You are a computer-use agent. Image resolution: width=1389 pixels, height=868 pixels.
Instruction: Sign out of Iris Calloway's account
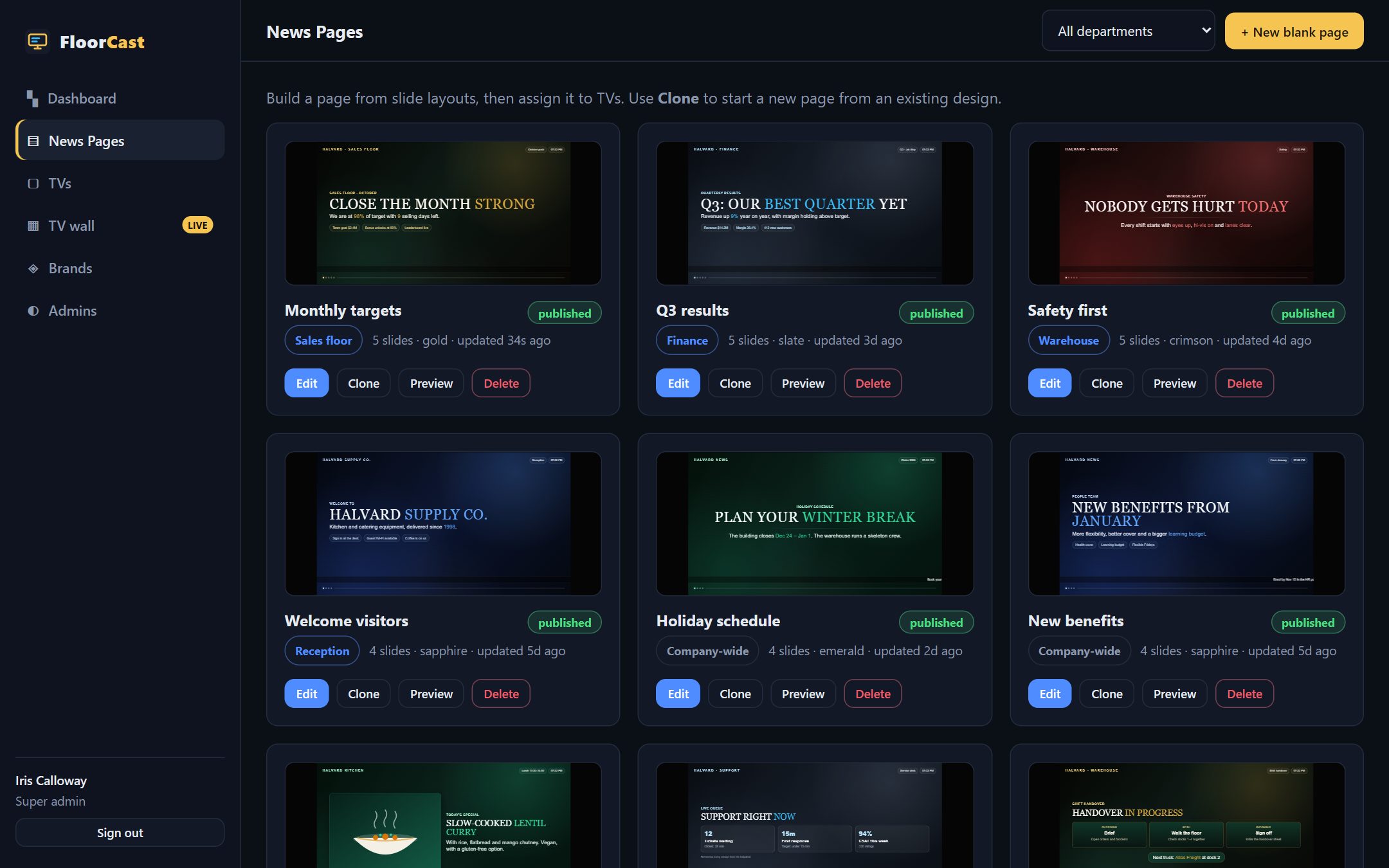[x=120, y=833]
